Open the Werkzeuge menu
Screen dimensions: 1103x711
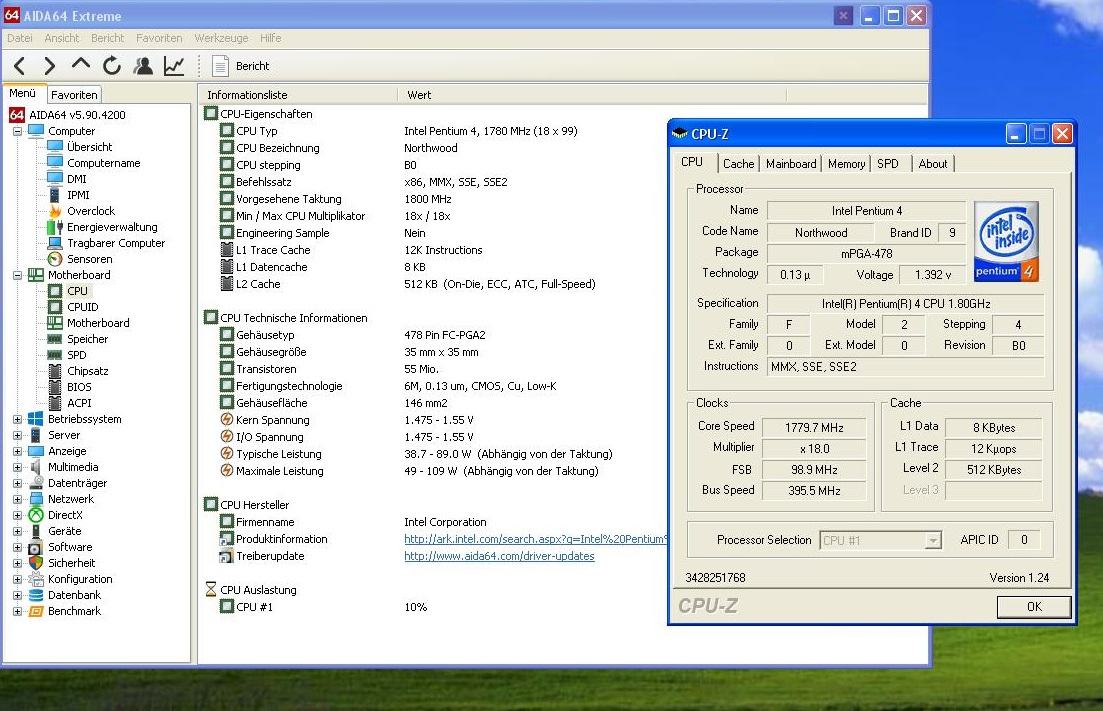pos(221,38)
